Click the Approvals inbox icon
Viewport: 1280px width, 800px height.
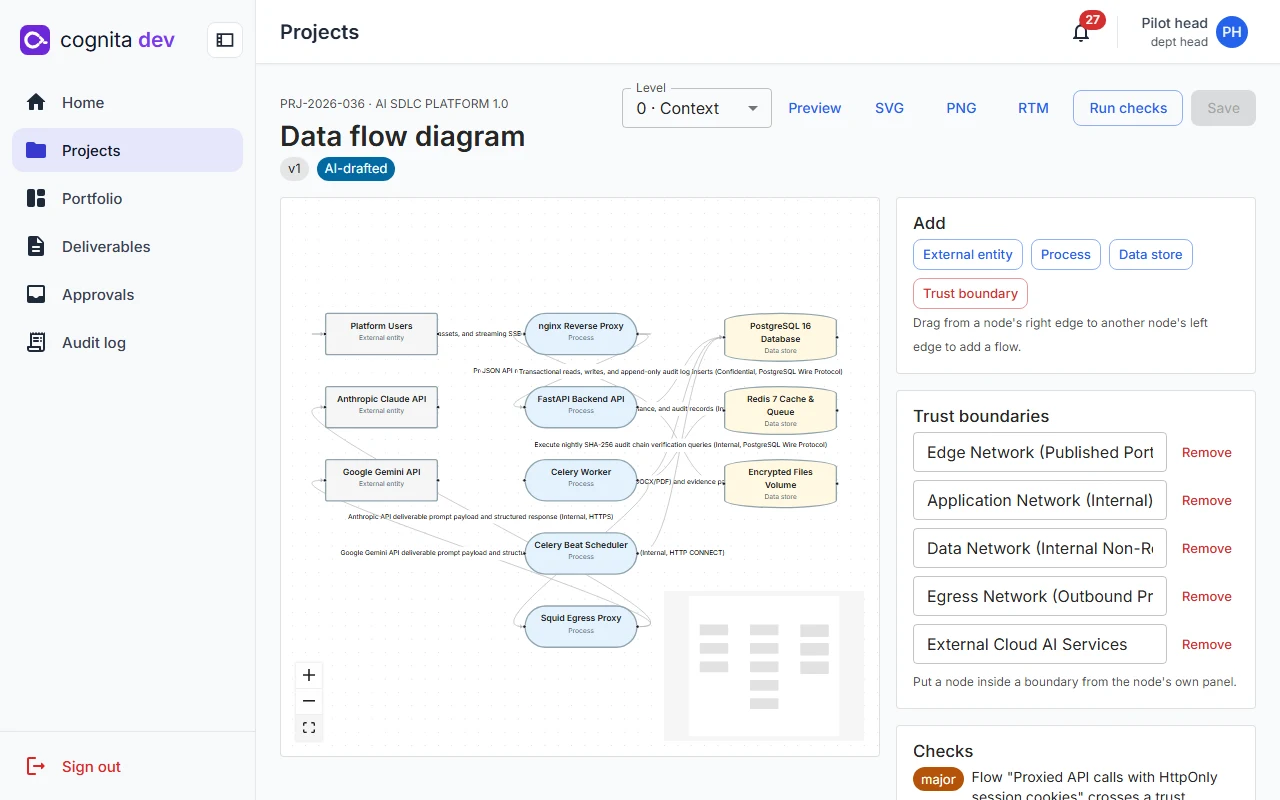(36, 294)
